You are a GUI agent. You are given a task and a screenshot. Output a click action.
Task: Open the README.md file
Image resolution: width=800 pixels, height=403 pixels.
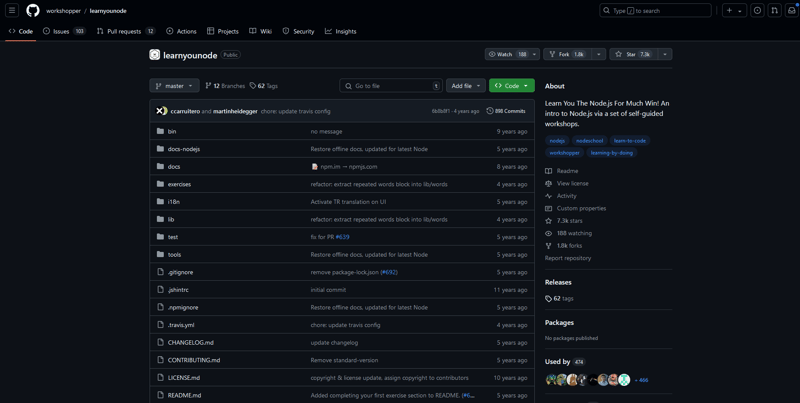(x=184, y=395)
